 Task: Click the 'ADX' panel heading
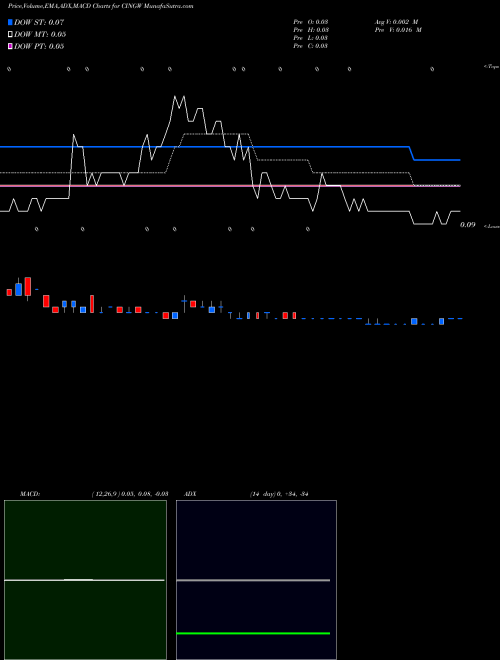coord(190,494)
